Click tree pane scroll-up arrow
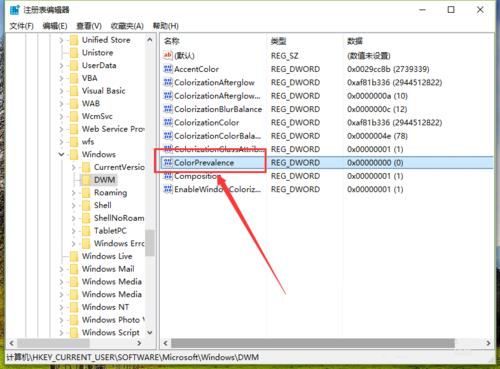This screenshot has height=369, width=500. click(x=150, y=40)
